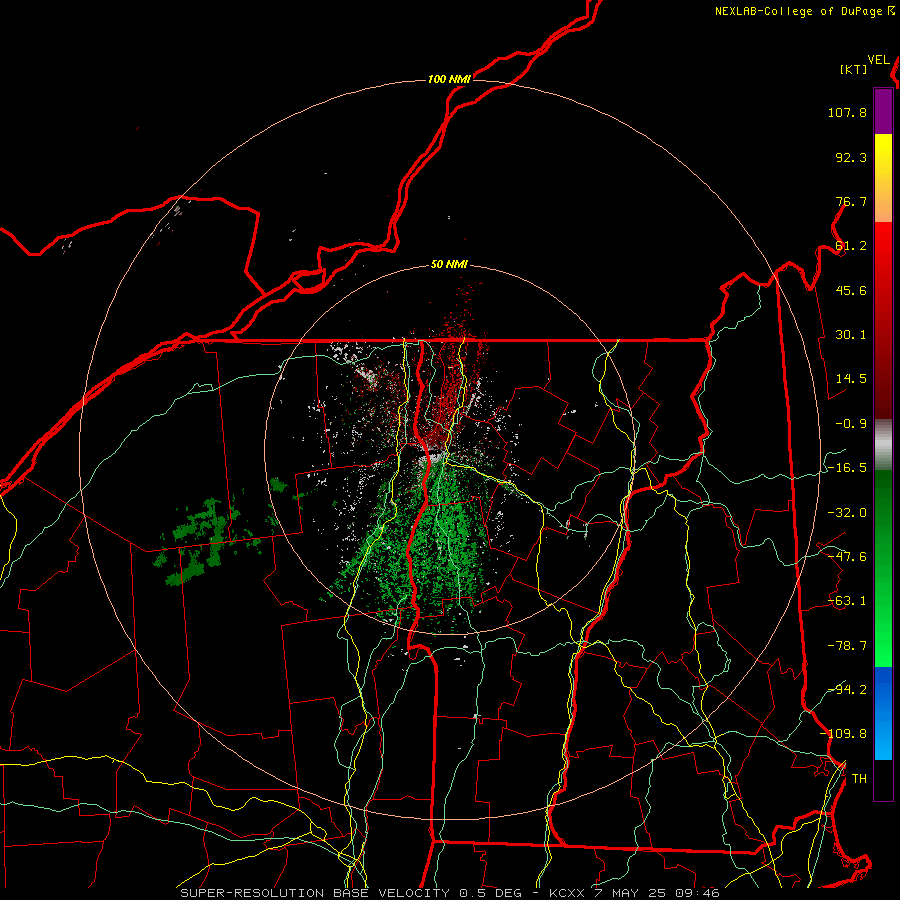Click the 14.5 velocity scale value

[851, 379]
